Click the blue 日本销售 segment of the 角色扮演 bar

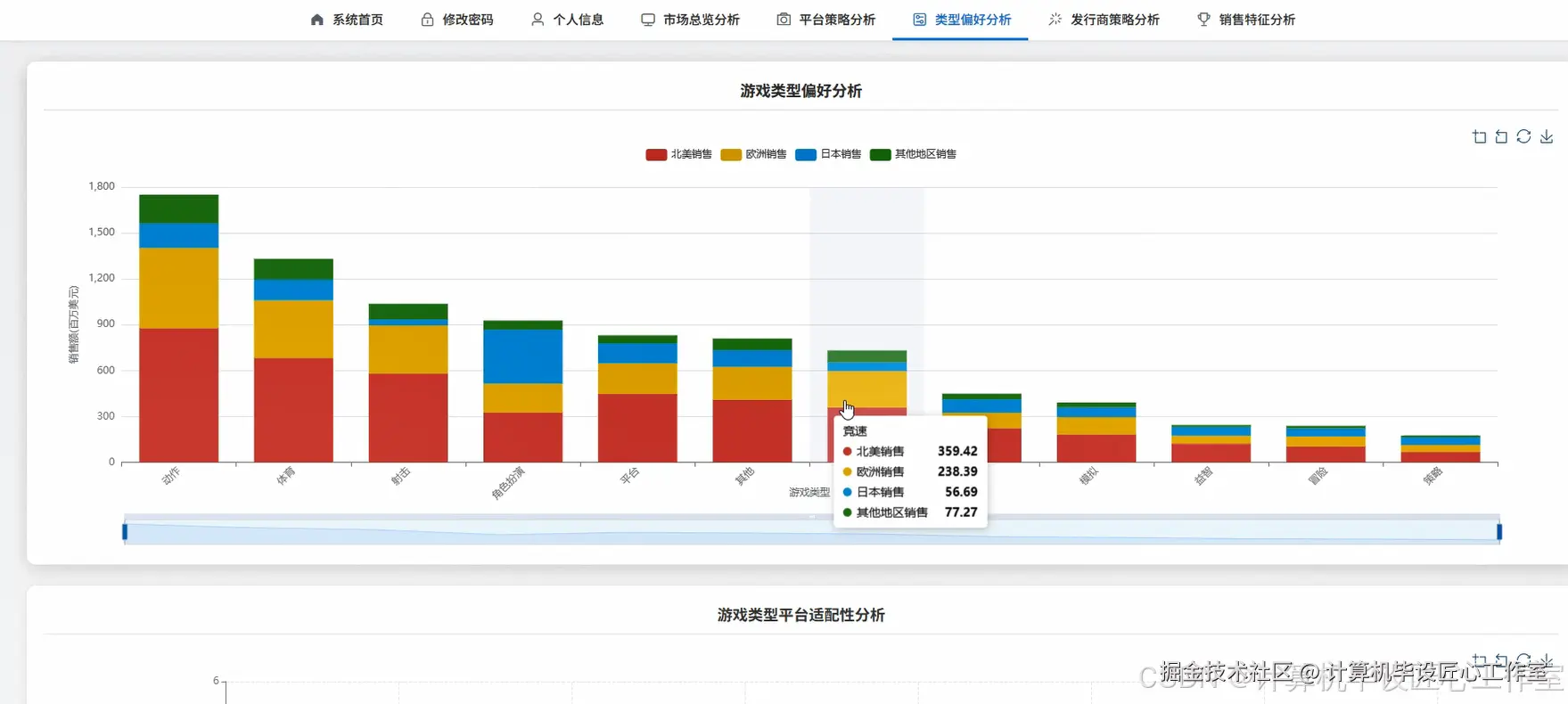click(x=522, y=356)
